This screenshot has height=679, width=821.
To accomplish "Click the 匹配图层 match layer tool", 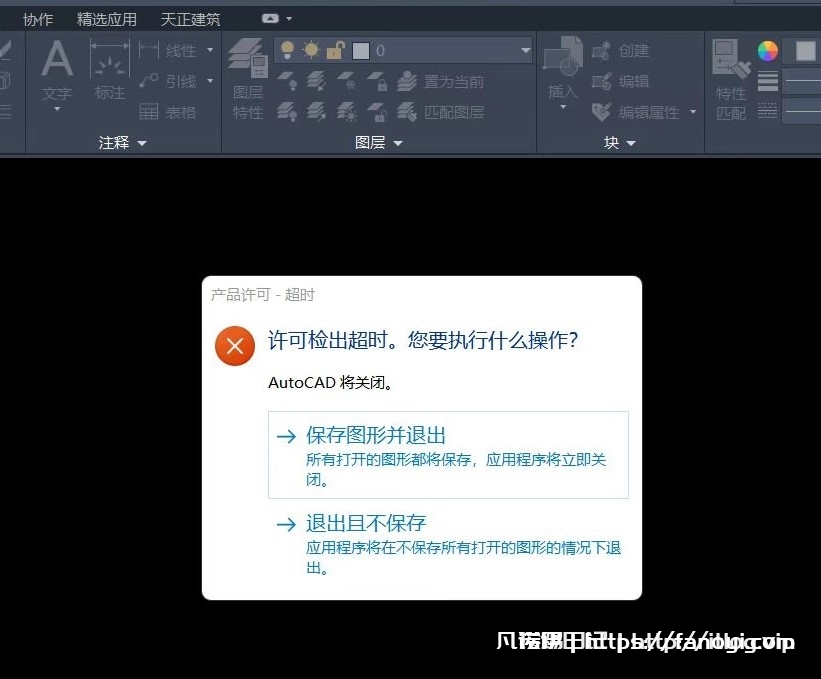I will [x=440, y=112].
